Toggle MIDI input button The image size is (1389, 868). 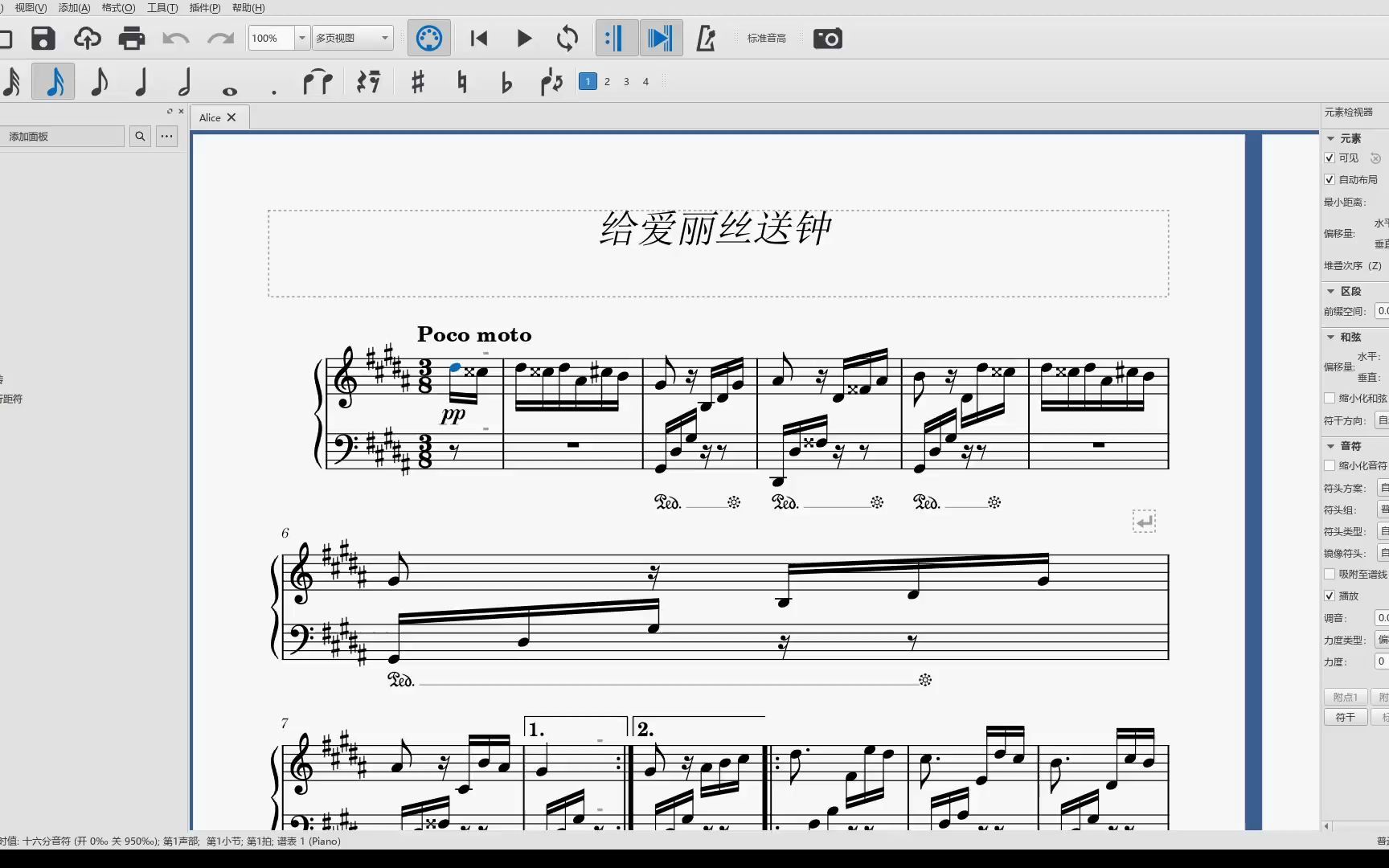tap(429, 39)
